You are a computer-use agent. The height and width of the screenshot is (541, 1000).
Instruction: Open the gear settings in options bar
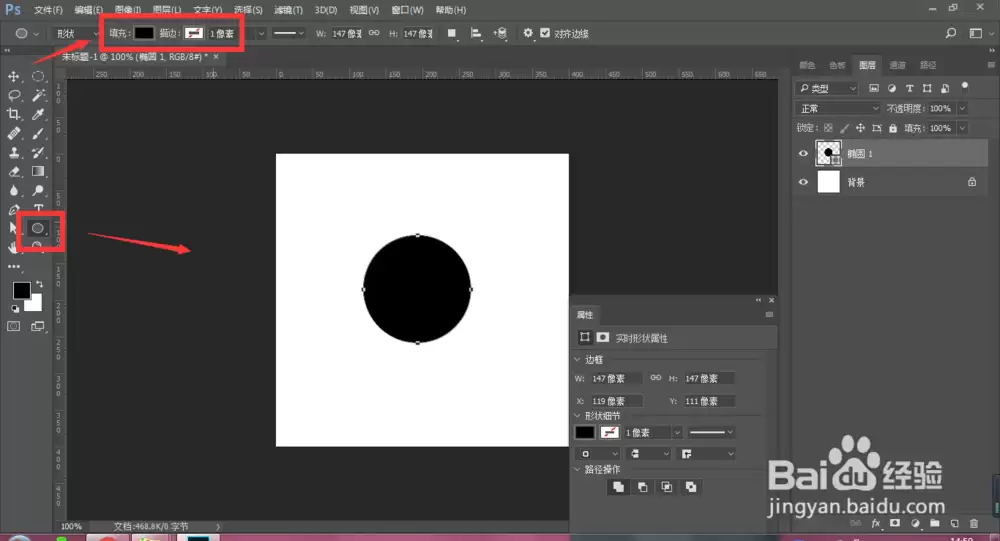pos(528,33)
